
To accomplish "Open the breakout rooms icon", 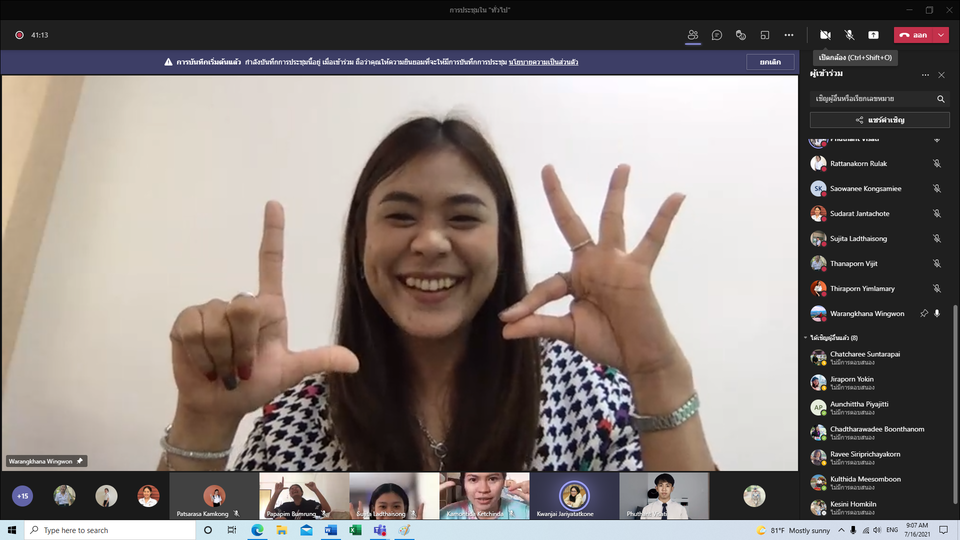I will [765, 35].
